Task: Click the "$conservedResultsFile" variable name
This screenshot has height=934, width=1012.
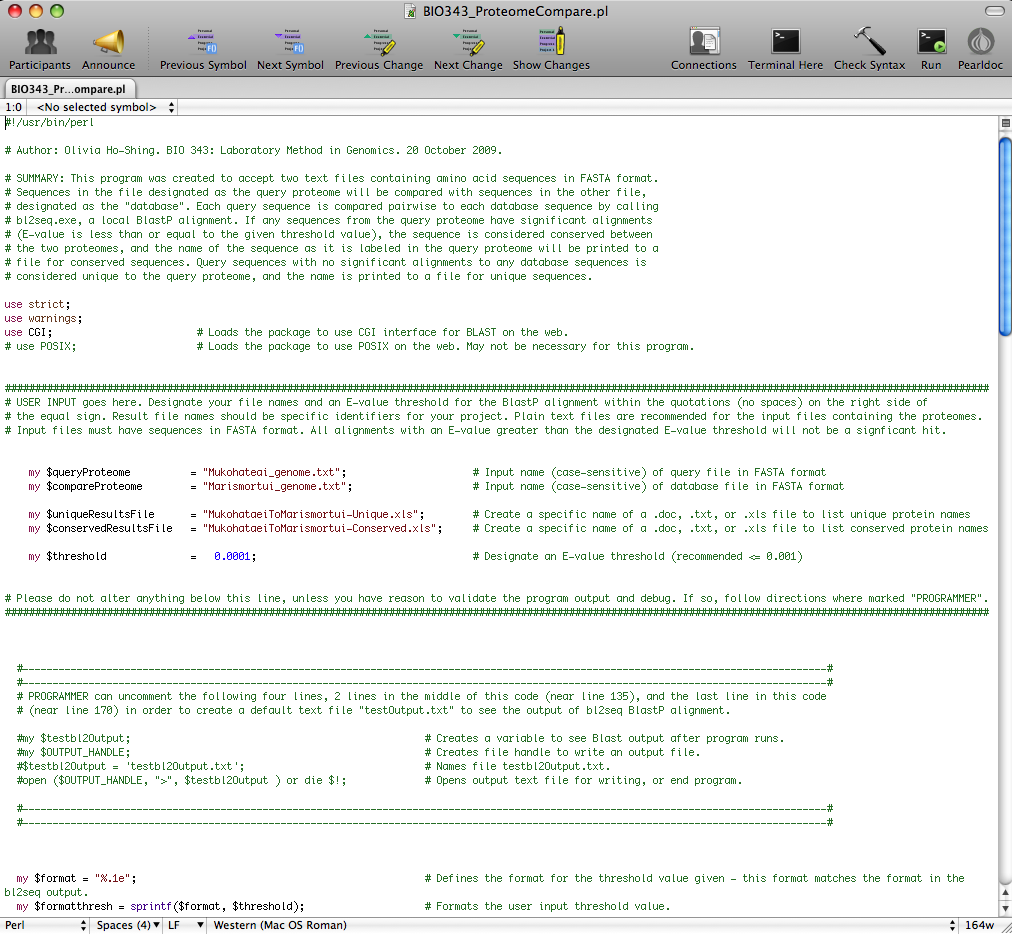Action: (x=109, y=529)
